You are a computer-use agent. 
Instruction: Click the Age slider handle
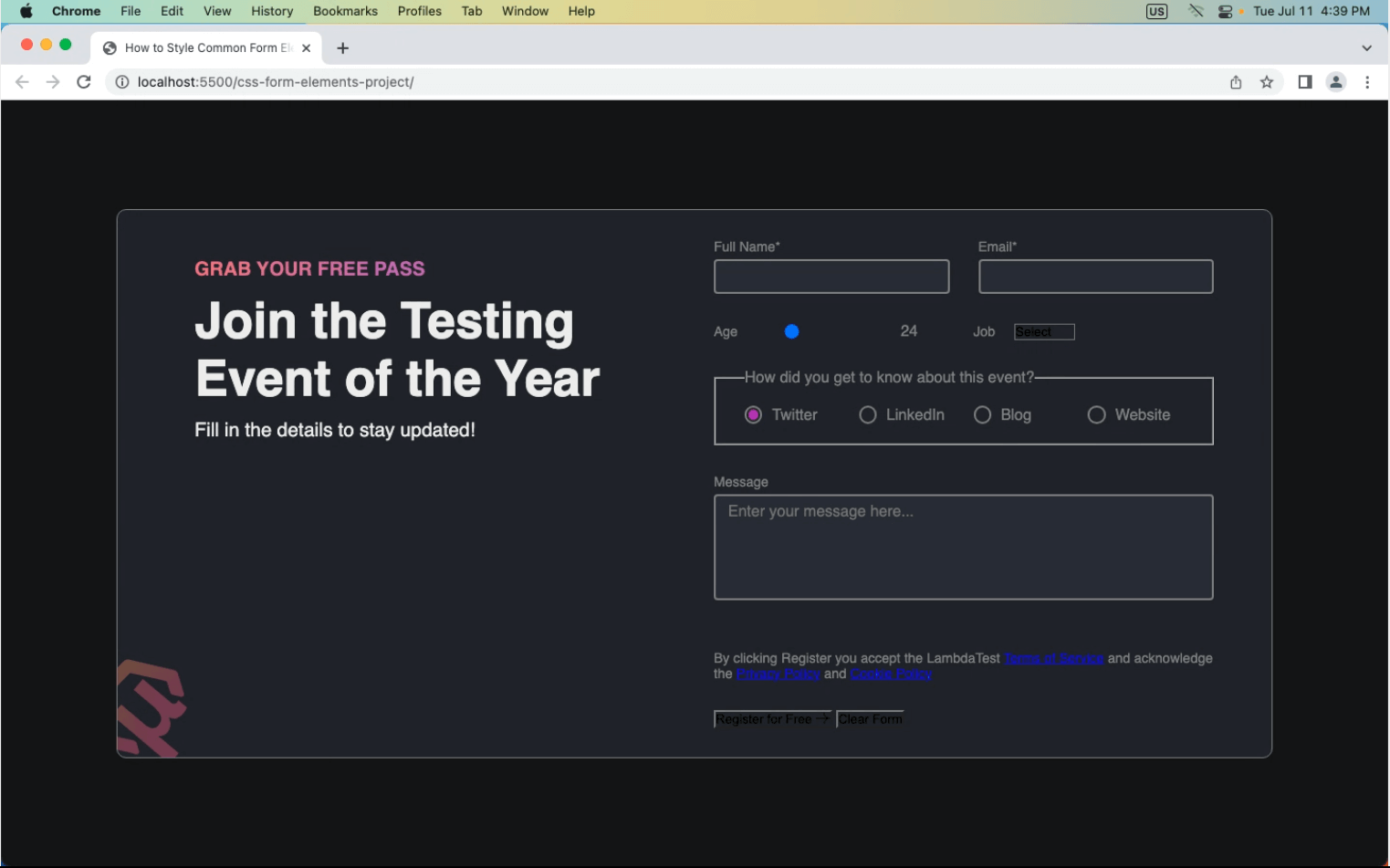tap(792, 332)
